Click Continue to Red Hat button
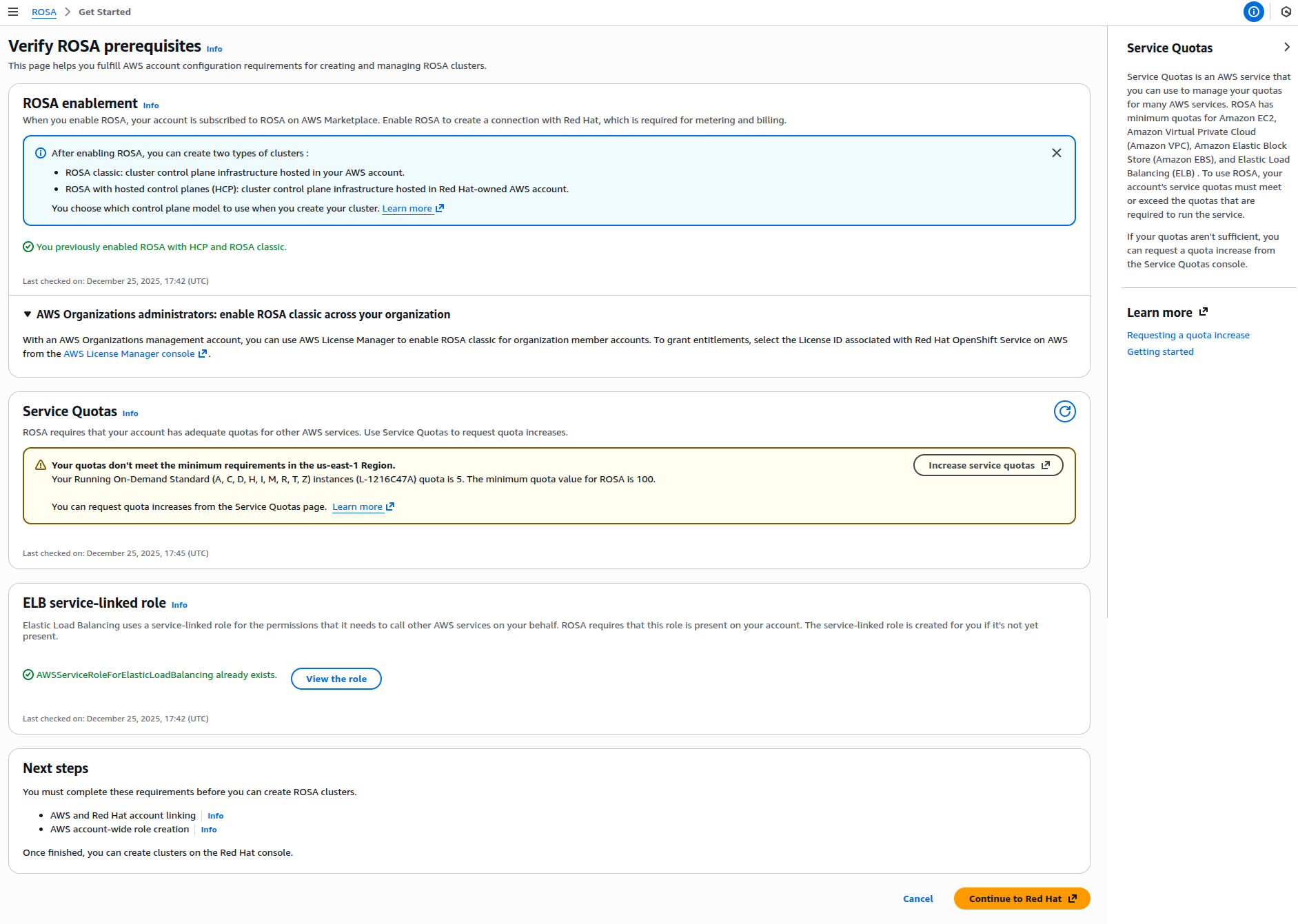The width and height of the screenshot is (1298, 924). 1022,899
